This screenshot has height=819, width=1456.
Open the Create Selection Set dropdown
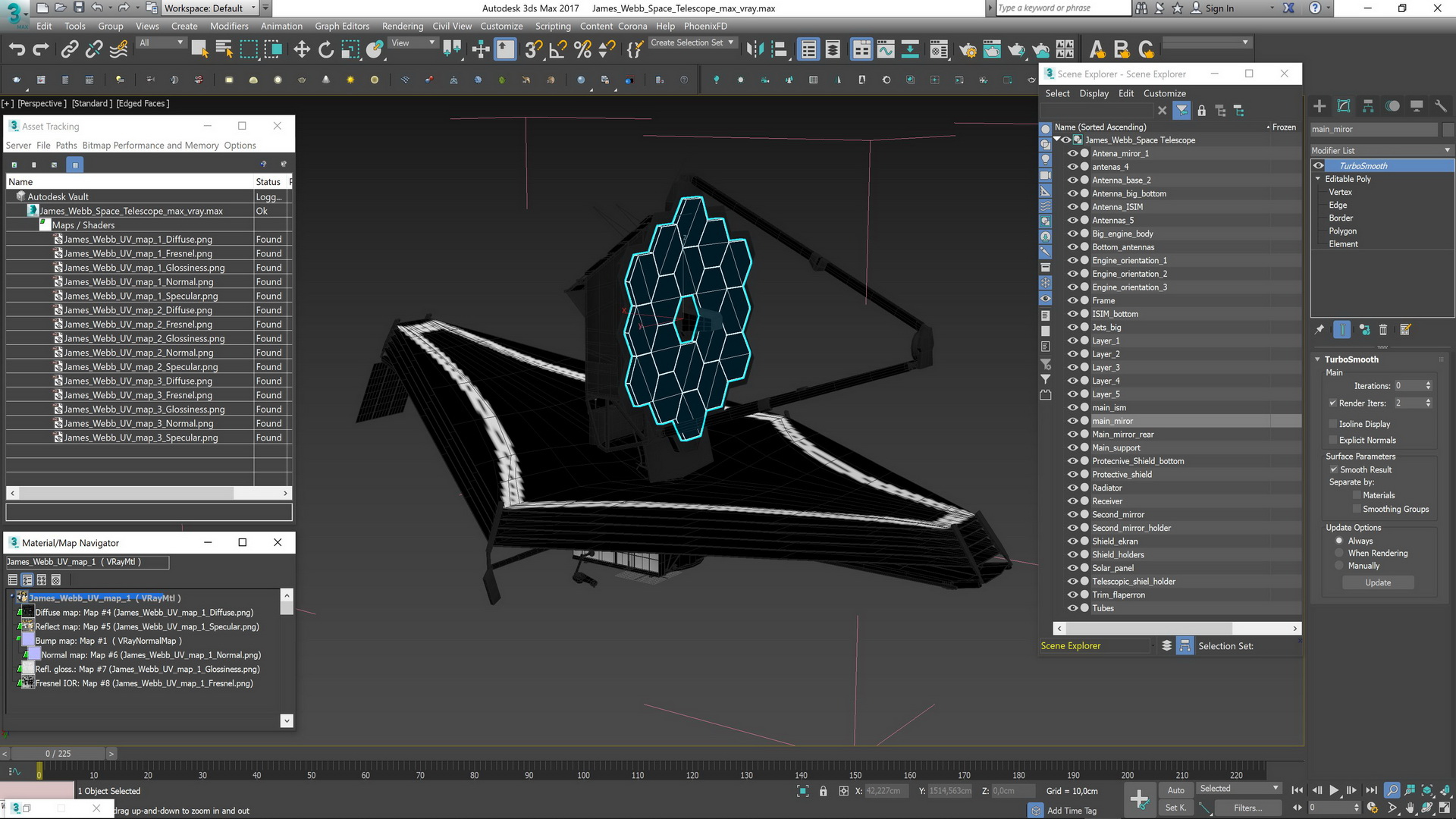(692, 42)
